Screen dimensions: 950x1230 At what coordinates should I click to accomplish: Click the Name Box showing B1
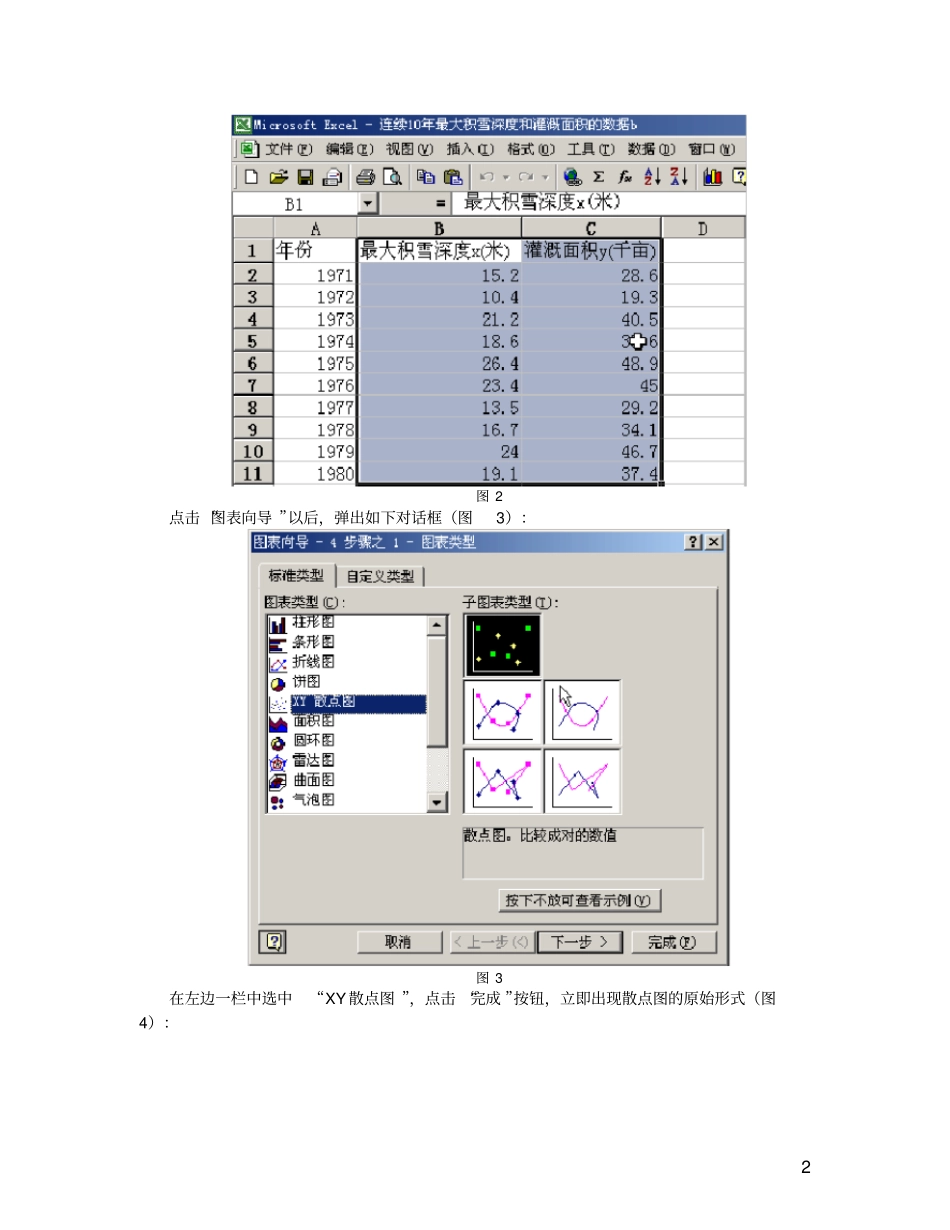tap(294, 204)
